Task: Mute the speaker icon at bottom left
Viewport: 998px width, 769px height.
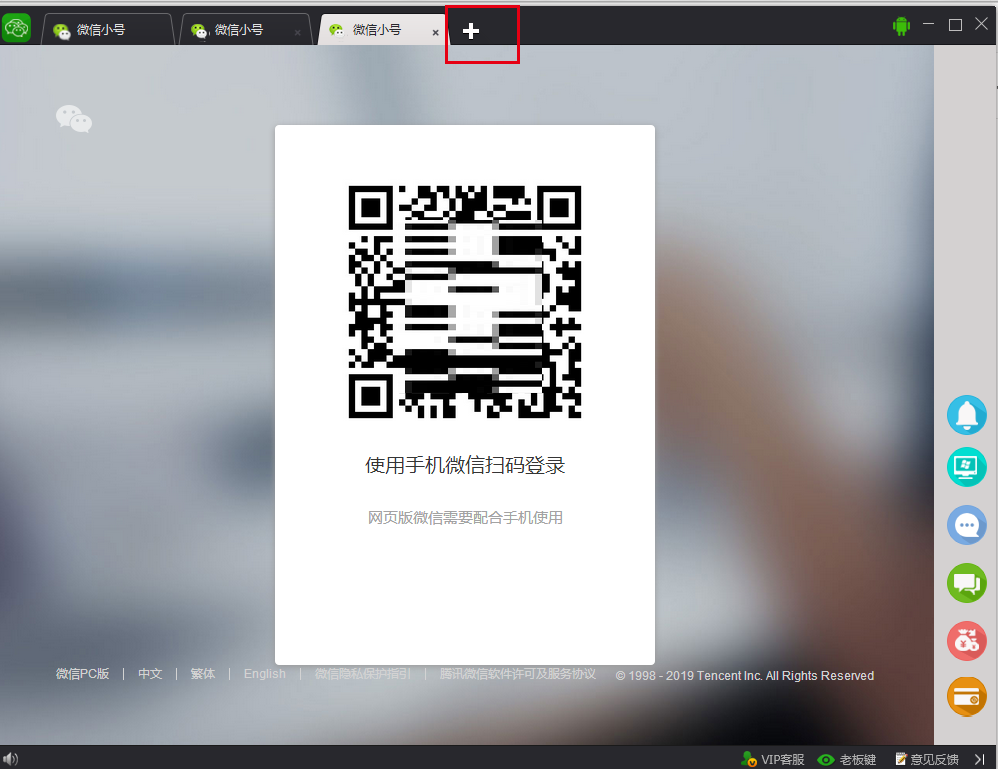Action: (10, 758)
